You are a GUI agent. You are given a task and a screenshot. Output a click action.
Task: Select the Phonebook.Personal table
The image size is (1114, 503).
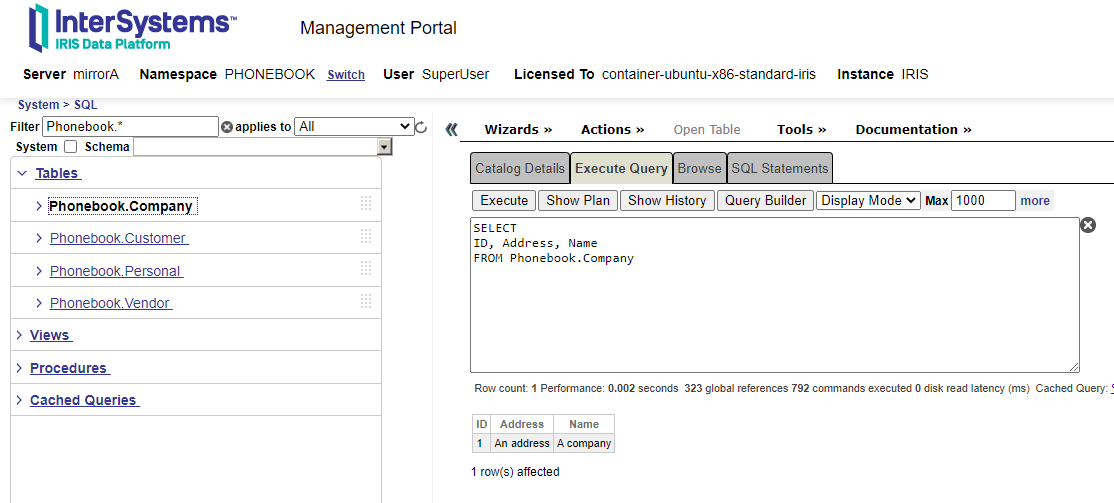(117, 271)
